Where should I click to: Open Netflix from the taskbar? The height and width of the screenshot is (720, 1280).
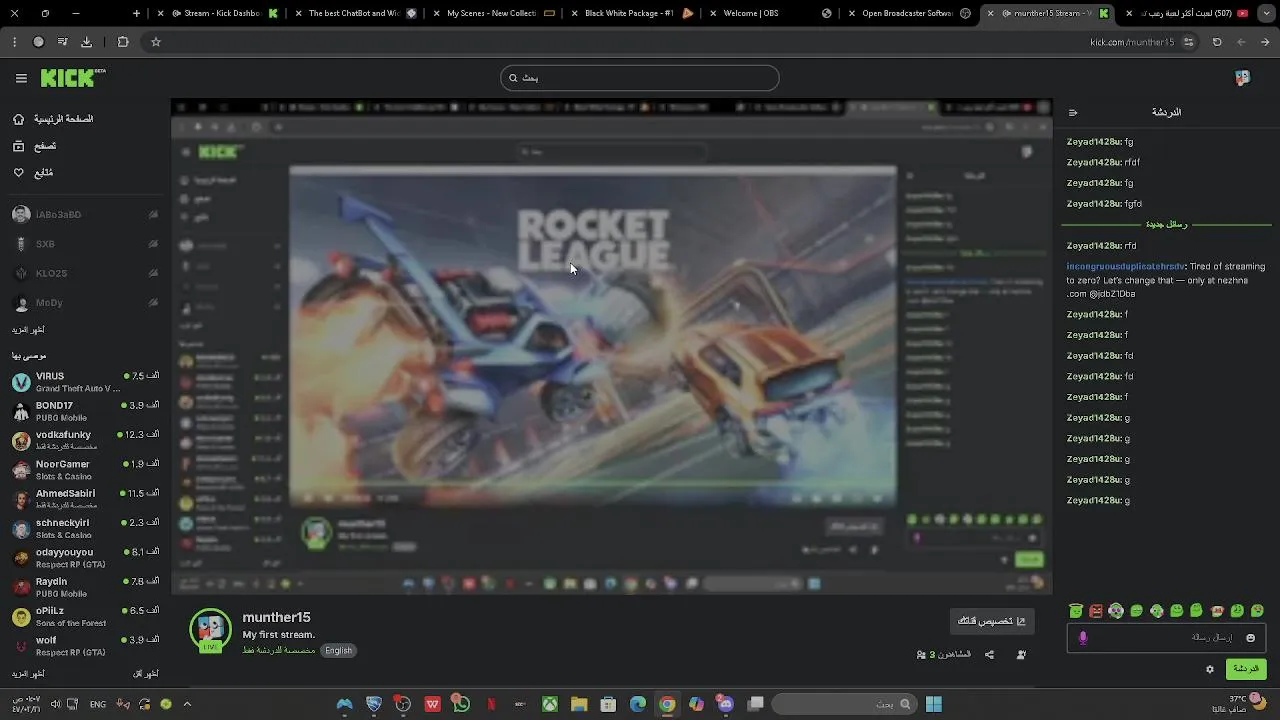tap(491, 704)
